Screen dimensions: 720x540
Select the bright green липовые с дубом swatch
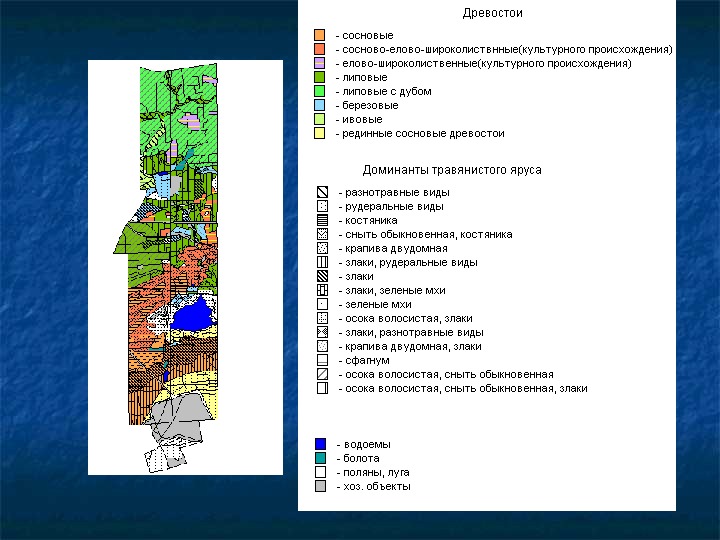pos(320,91)
